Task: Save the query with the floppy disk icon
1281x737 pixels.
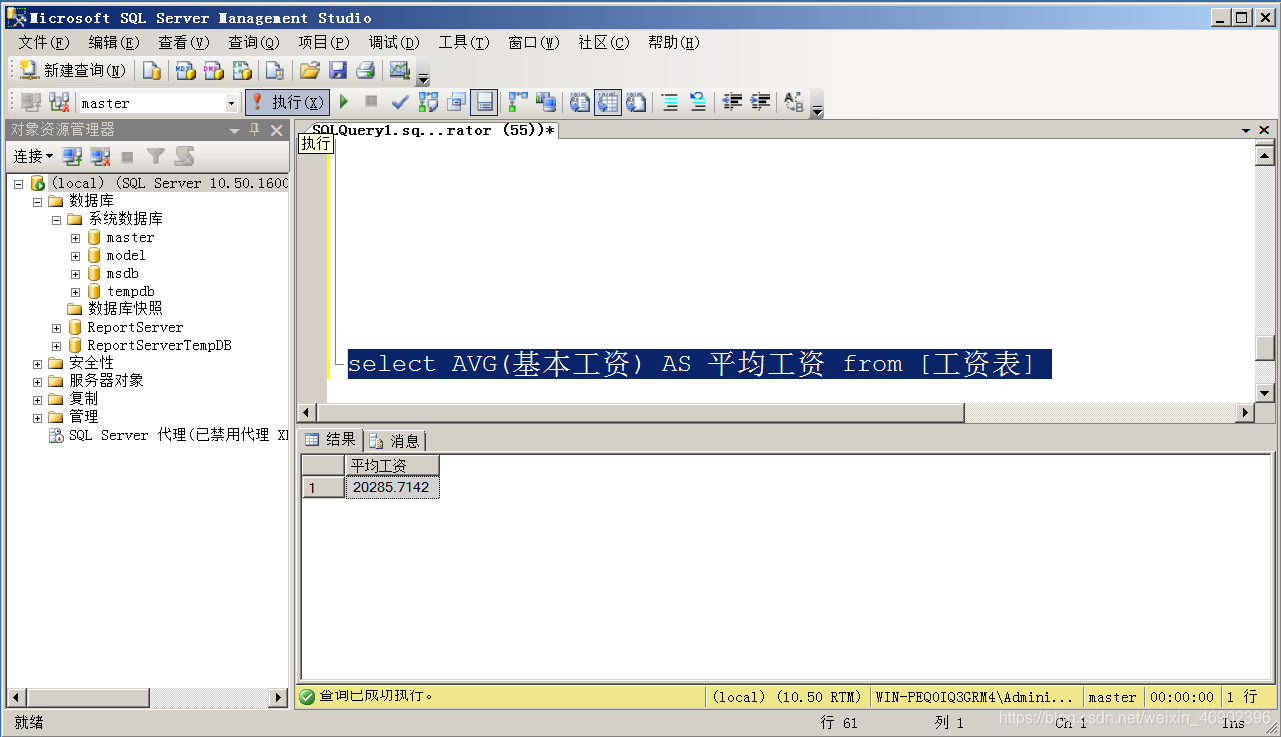Action: (x=338, y=70)
